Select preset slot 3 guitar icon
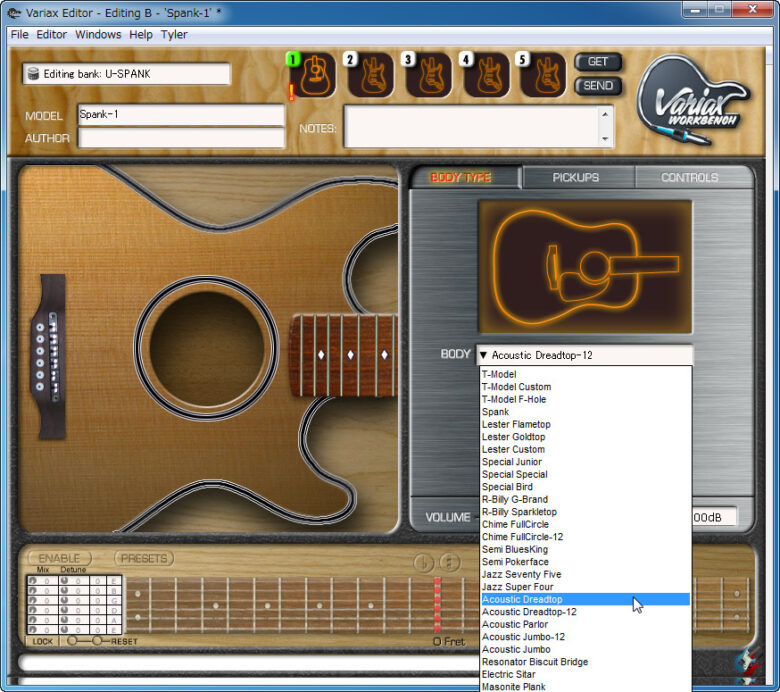780x692 pixels. click(x=429, y=76)
